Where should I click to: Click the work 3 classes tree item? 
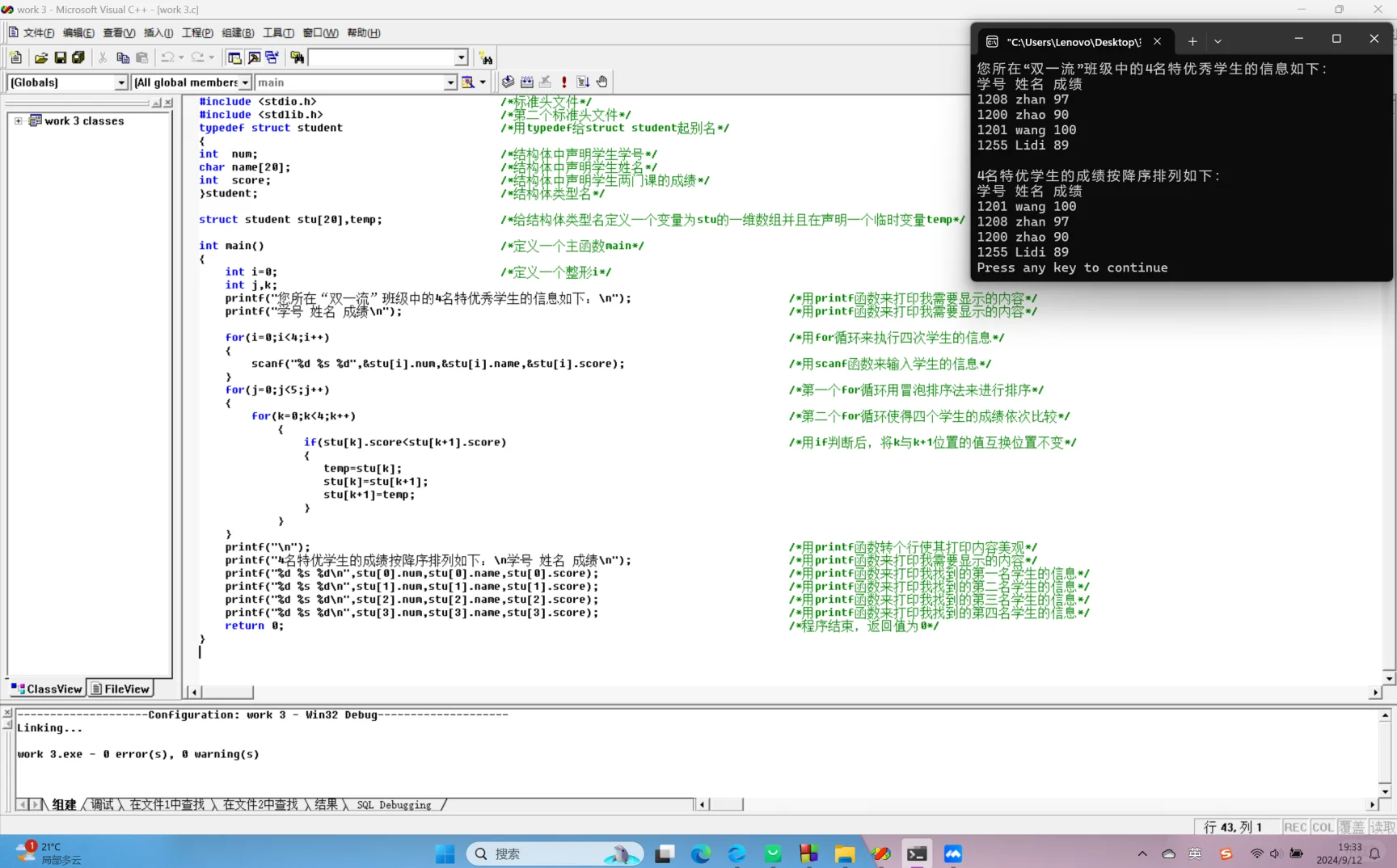84,121
